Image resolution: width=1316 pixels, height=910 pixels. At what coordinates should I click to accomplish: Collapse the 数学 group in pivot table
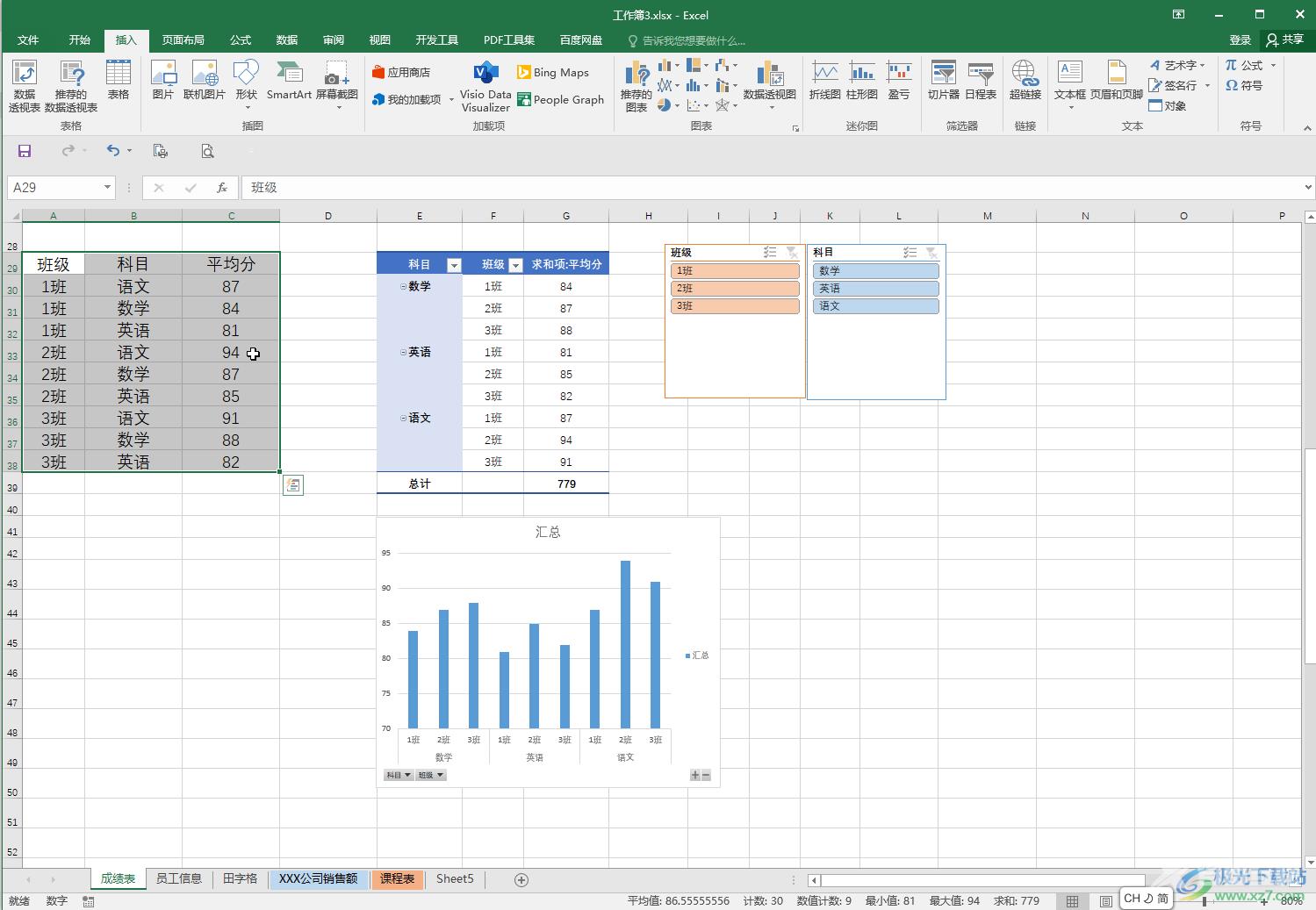pos(404,287)
